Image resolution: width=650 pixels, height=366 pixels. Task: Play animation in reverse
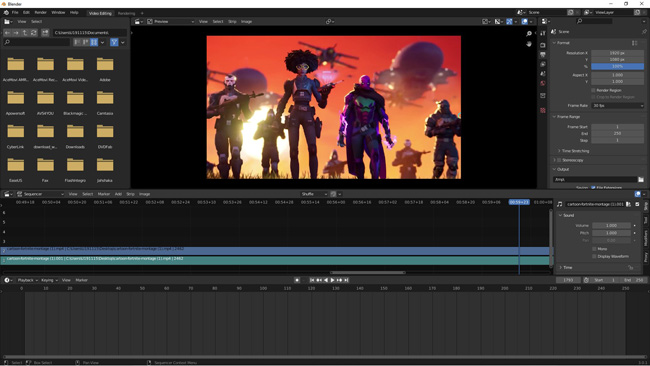325,280
